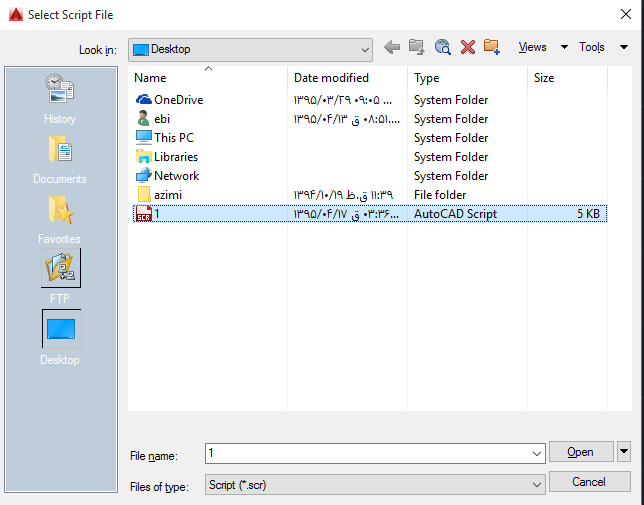
Task: Sort by Type column header
Action: 467,78
